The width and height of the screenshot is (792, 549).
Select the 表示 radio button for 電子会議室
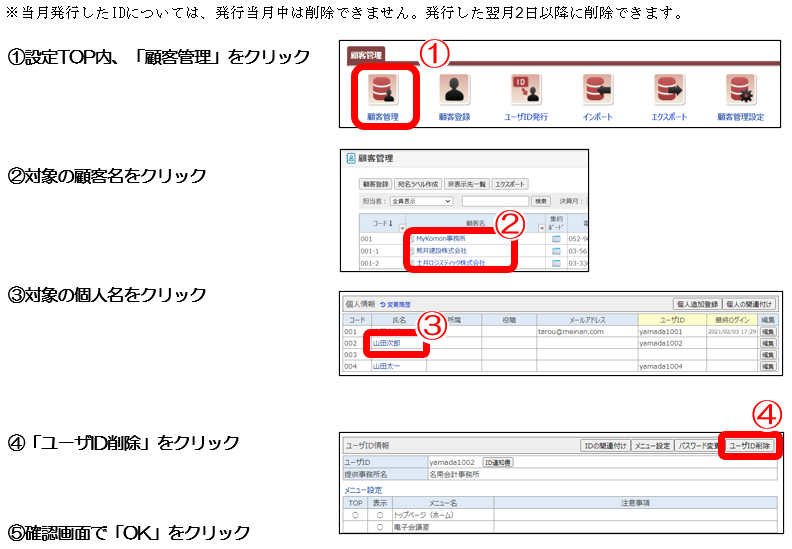pyautogui.click(x=380, y=526)
